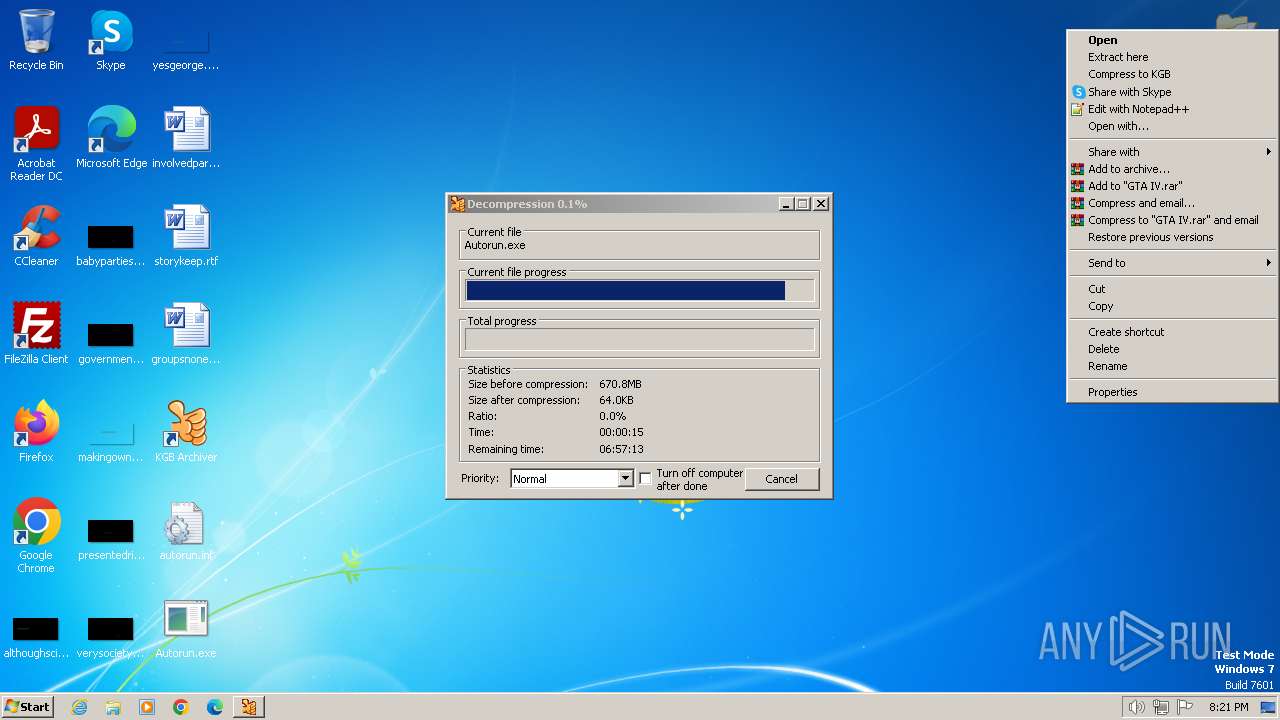Click the Total progress bar
The image size is (1280, 720).
click(640, 340)
